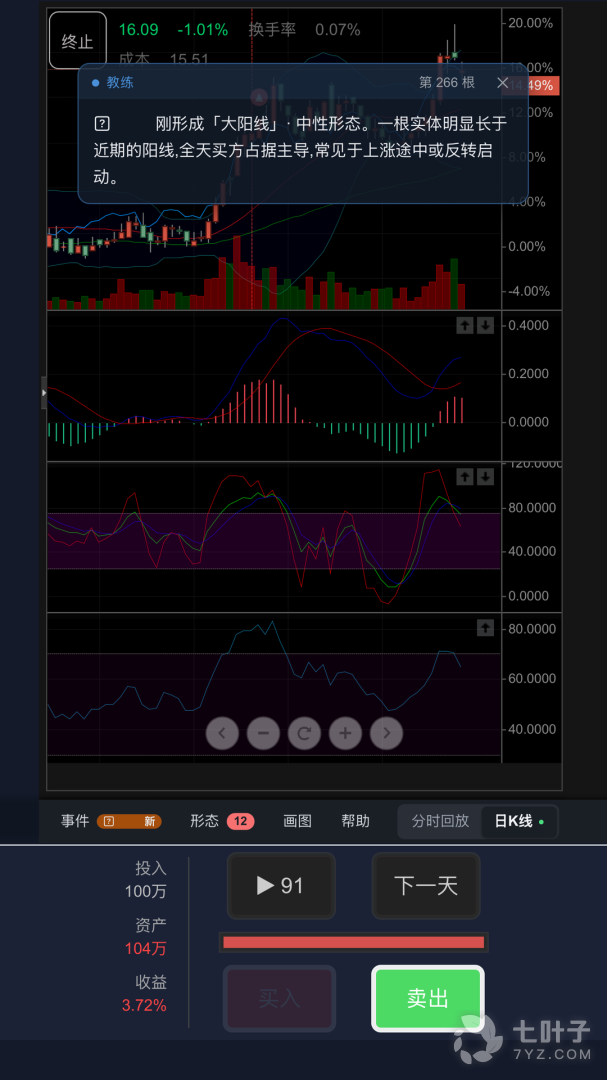The height and width of the screenshot is (1080, 607).
Task: Click the 收益 3.72% value
Action: click(144, 1006)
